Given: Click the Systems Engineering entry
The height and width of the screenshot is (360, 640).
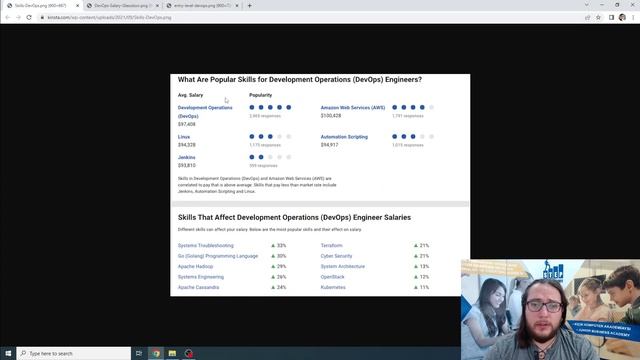Looking at the screenshot, I should (x=201, y=277).
